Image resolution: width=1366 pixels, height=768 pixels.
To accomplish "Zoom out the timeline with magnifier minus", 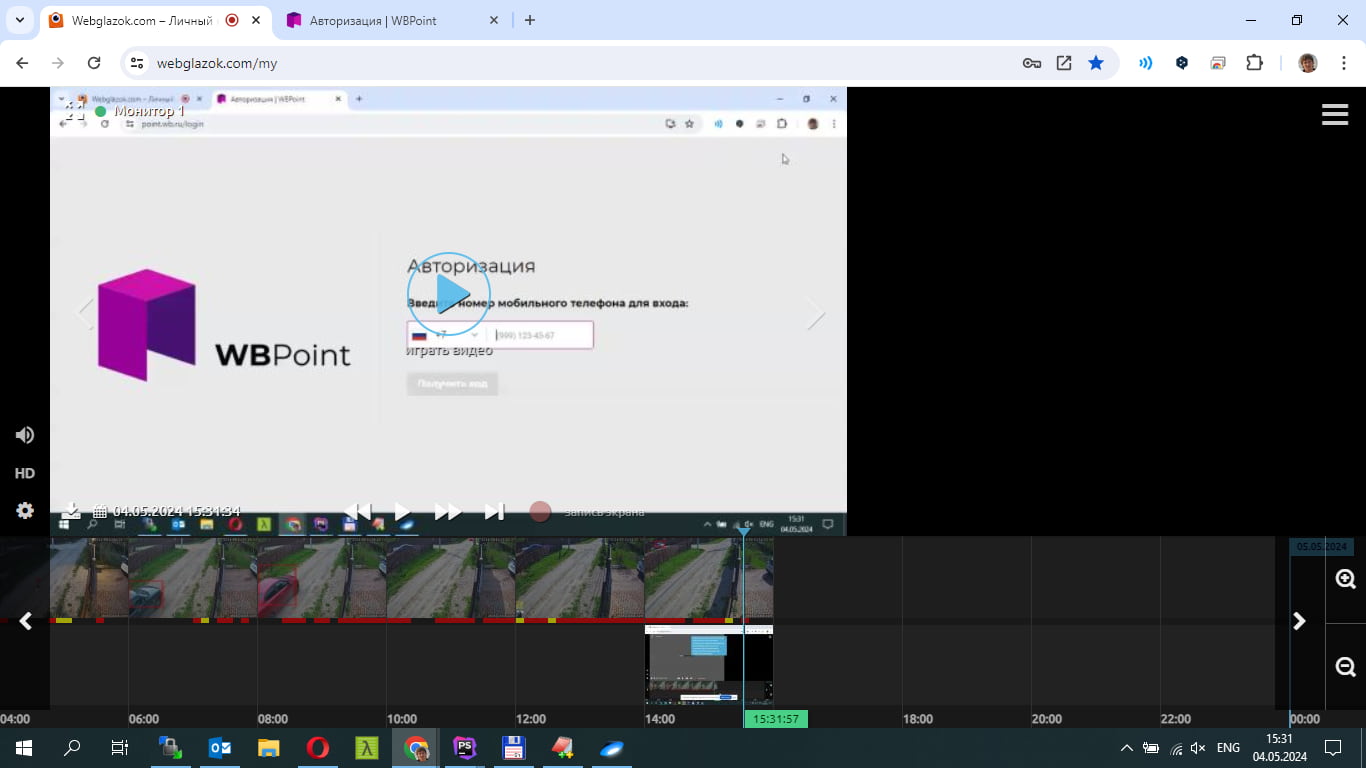I will coord(1345,667).
